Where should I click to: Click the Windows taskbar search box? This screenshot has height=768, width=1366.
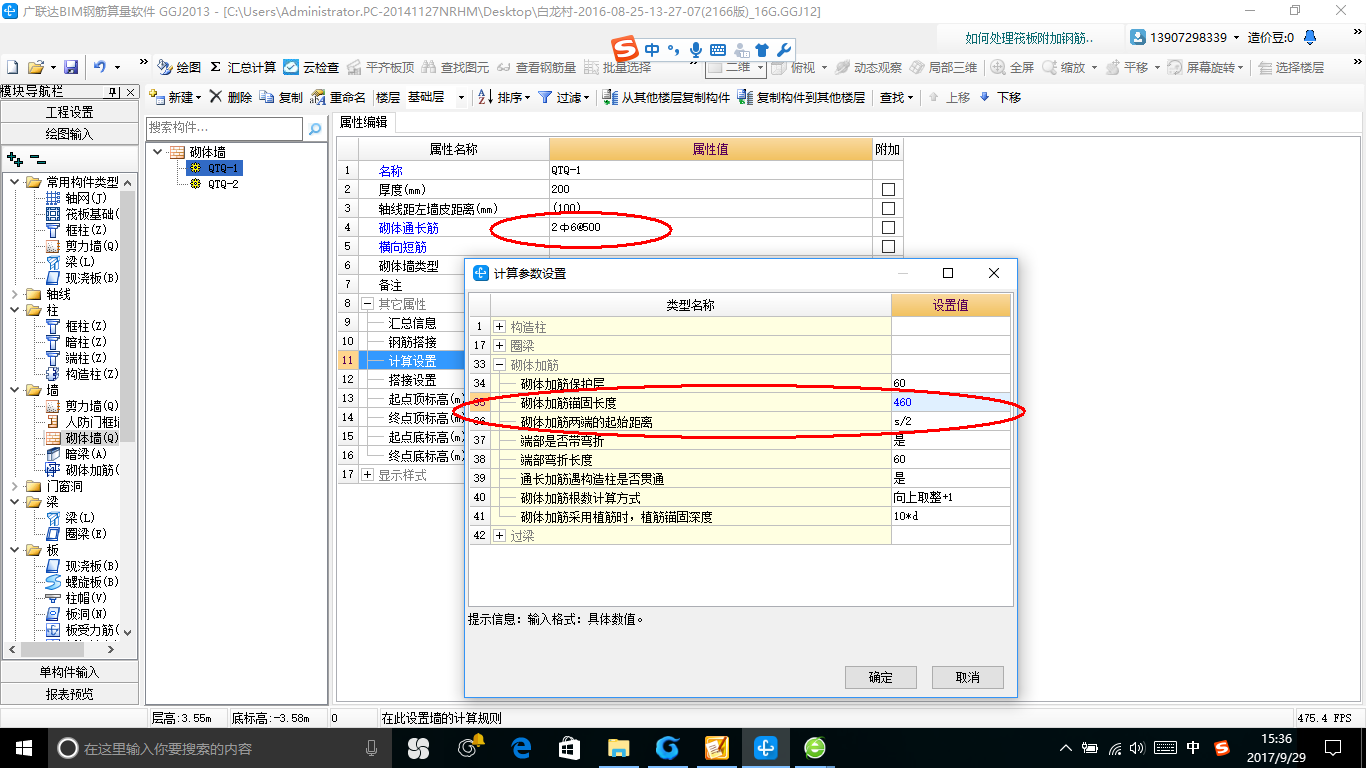[218, 748]
